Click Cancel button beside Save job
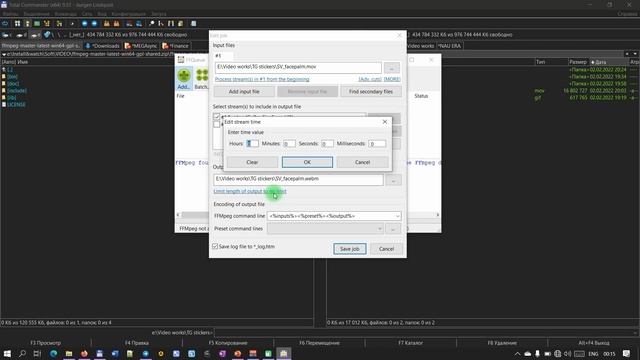The width and height of the screenshot is (640, 360). [386, 249]
